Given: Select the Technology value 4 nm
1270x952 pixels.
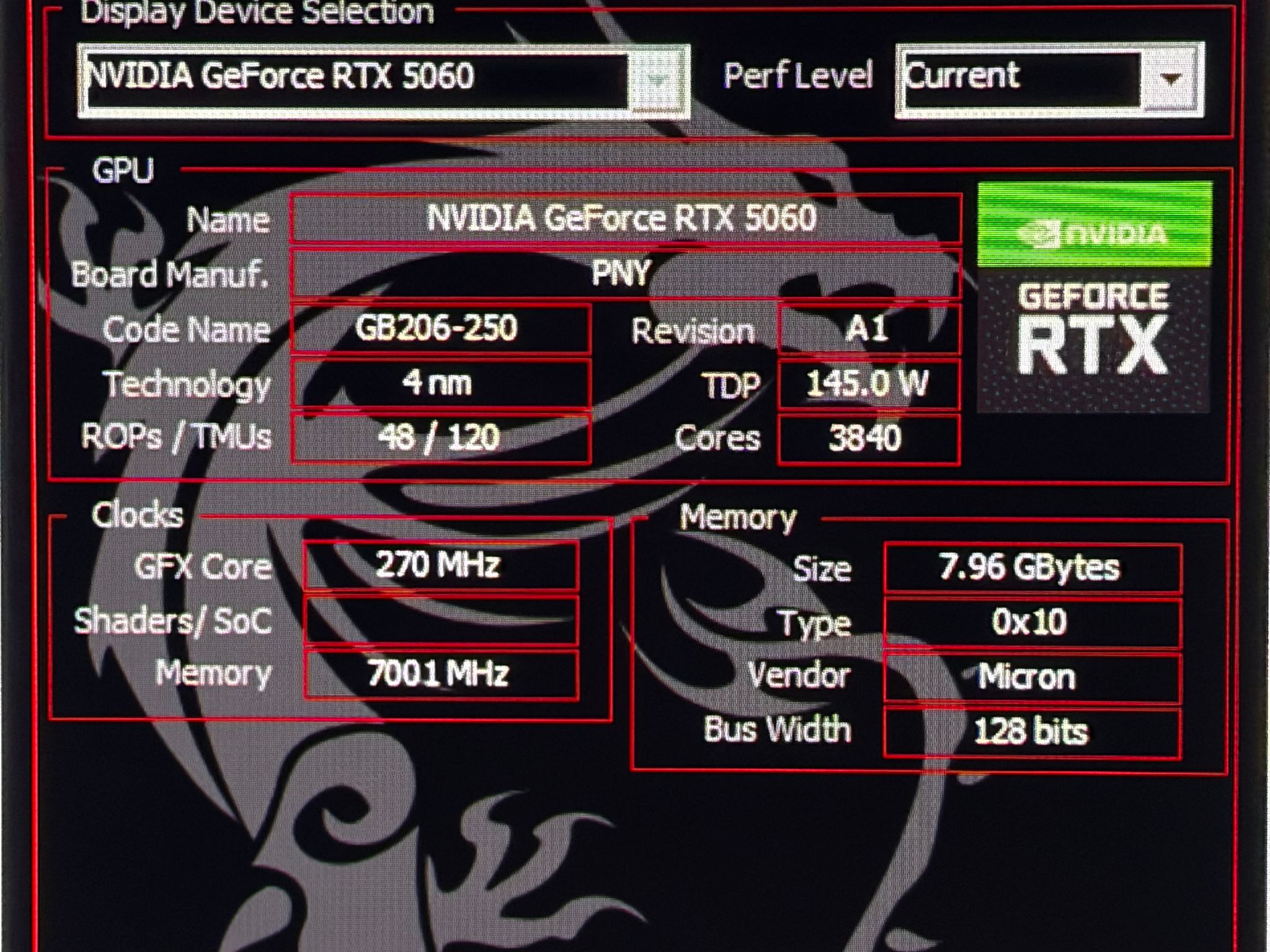Looking at the screenshot, I should pos(440,383).
